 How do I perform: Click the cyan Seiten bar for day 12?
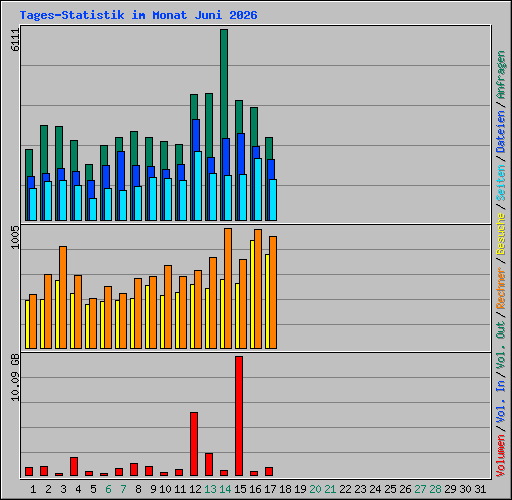[198, 186]
